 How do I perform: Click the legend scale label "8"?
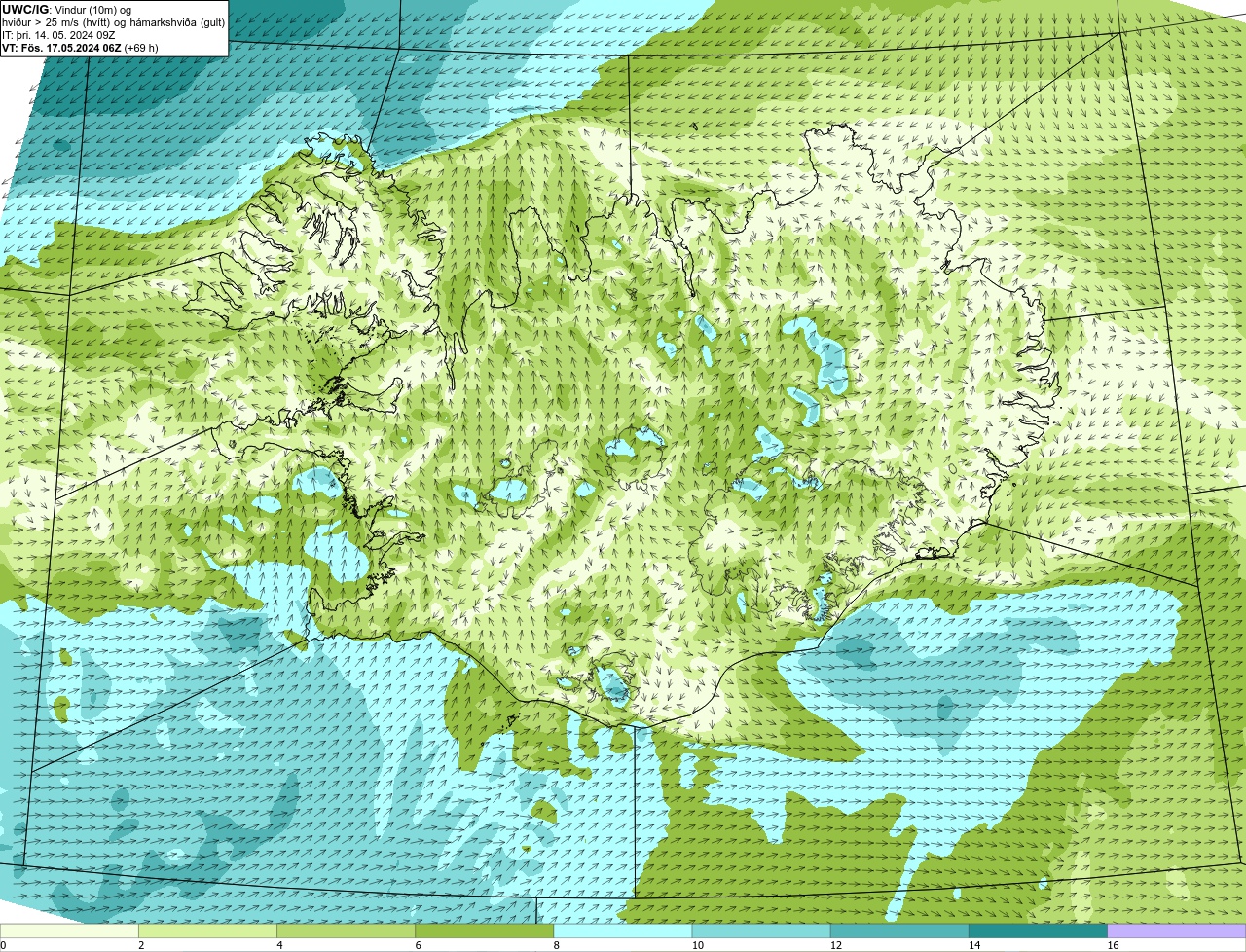(557, 945)
